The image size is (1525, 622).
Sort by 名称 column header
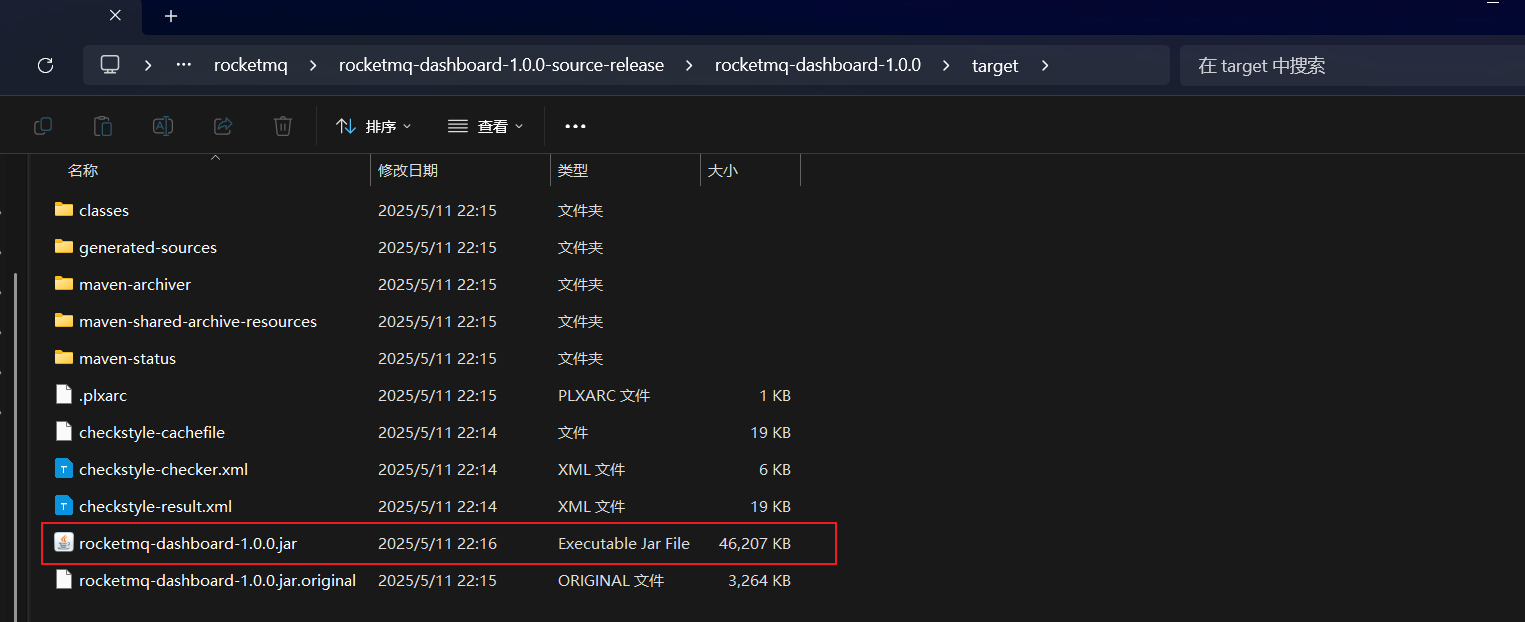(x=83, y=171)
